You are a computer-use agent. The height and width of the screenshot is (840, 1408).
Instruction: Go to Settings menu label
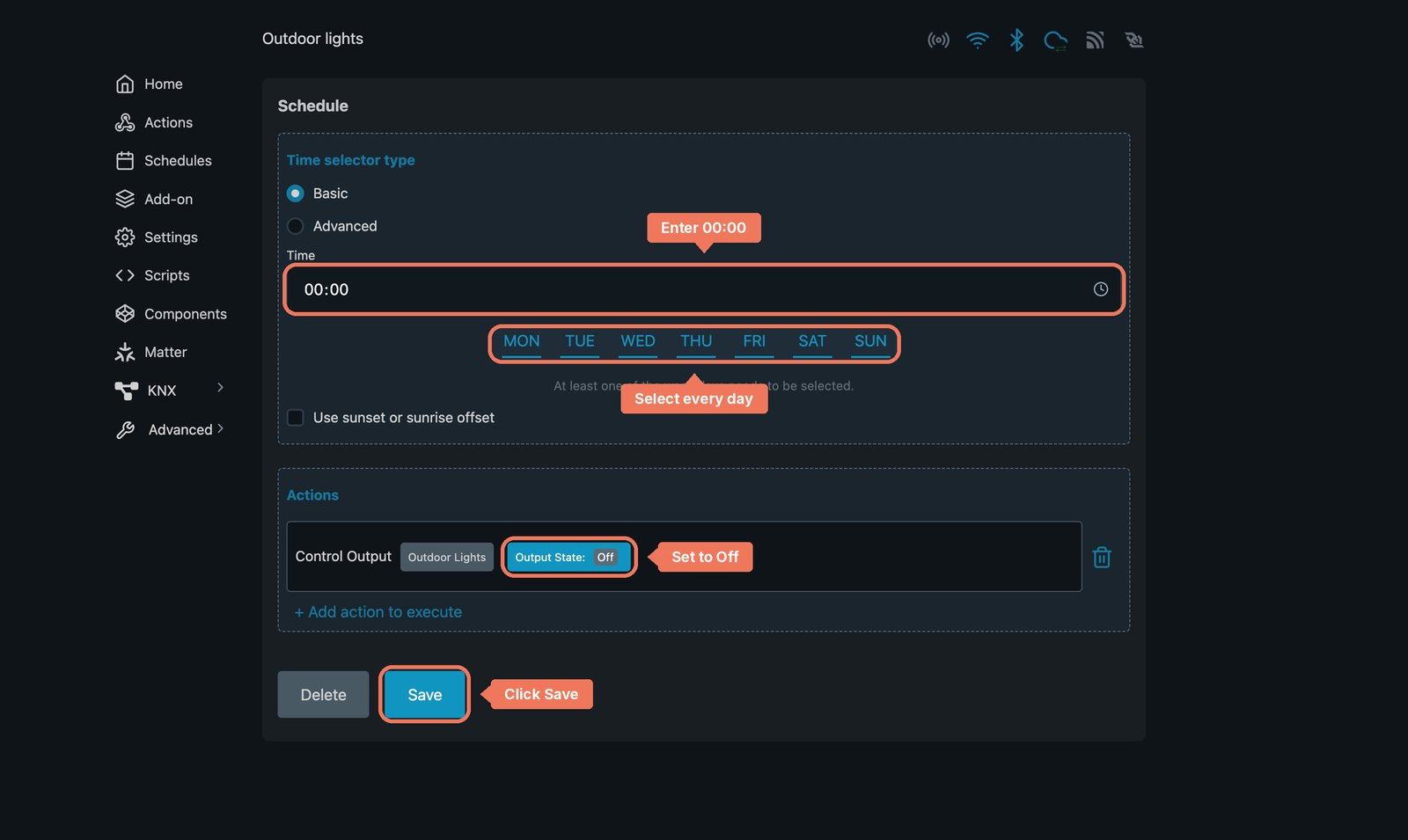click(171, 237)
